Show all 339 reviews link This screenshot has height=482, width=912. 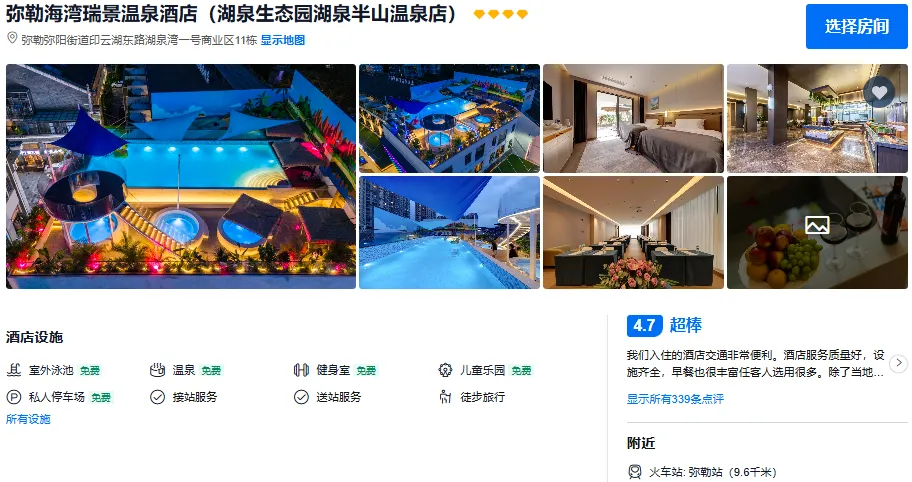pos(675,399)
